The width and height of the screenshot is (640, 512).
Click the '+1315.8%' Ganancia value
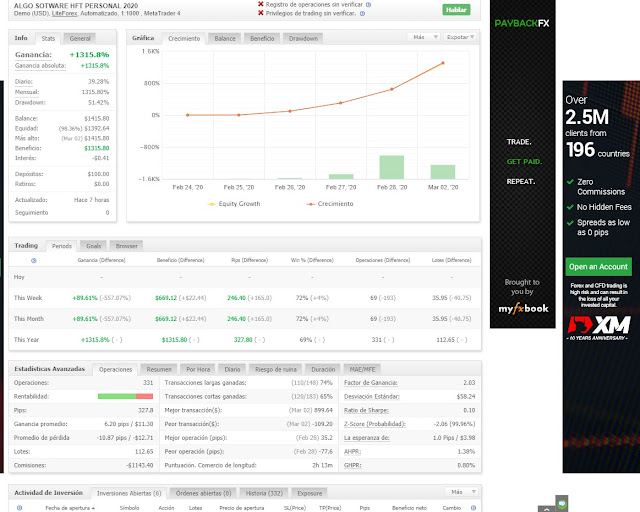coord(89,55)
